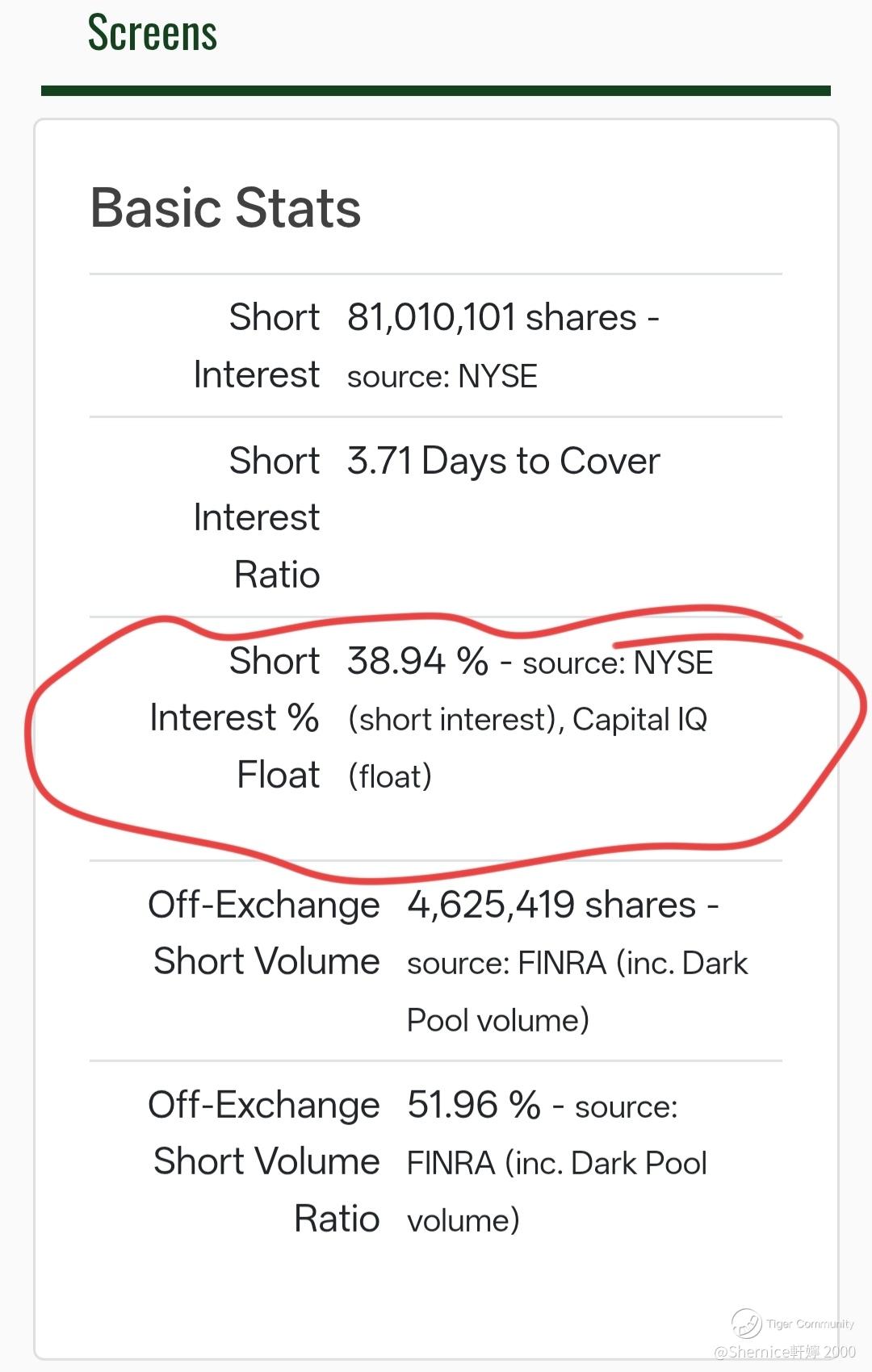Image resolution: width=872 pixels, height=1372 pixels.
Task: Click the Off-Exchange Short Volume label
Action: tap(264, 933)
